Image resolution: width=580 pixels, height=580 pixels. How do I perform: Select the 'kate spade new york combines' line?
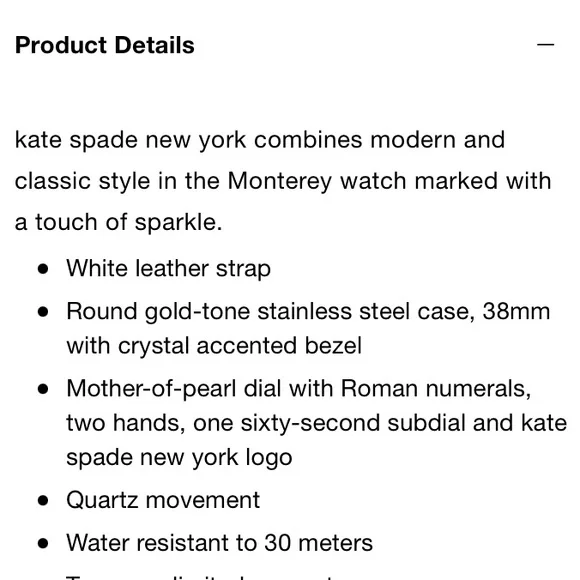click(260, 141)
